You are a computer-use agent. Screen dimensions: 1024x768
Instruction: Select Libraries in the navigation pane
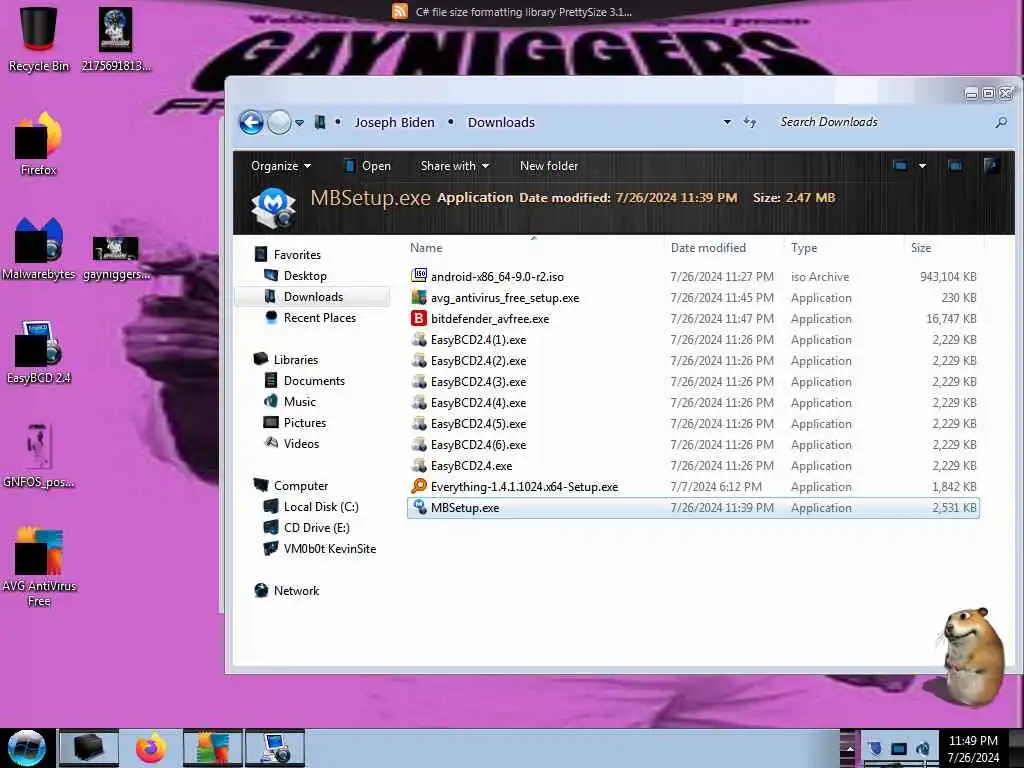pos(296,360)
